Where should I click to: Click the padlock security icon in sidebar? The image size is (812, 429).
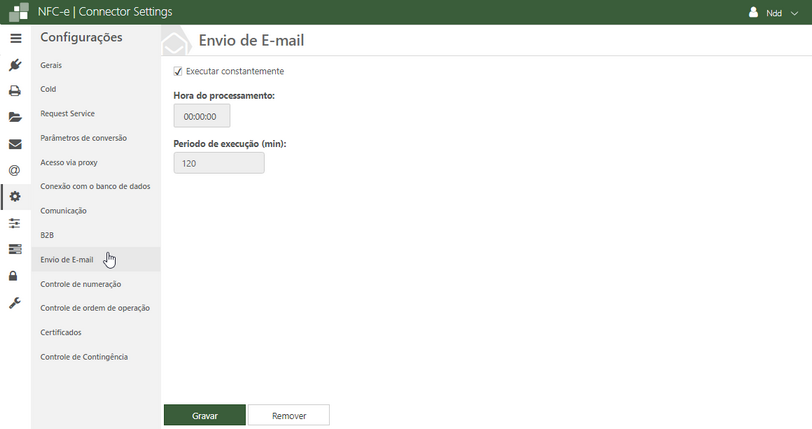(13, 276)
